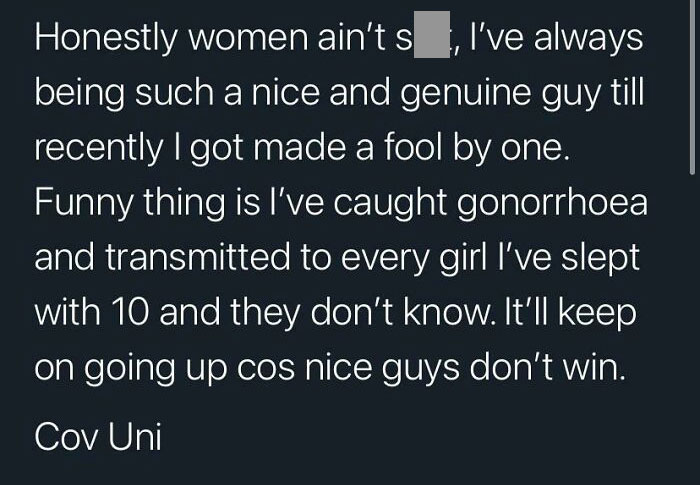Click the word "gonorrhoea" in the post
The height and width of the screenshot is (485, 700).
[552, 203]
